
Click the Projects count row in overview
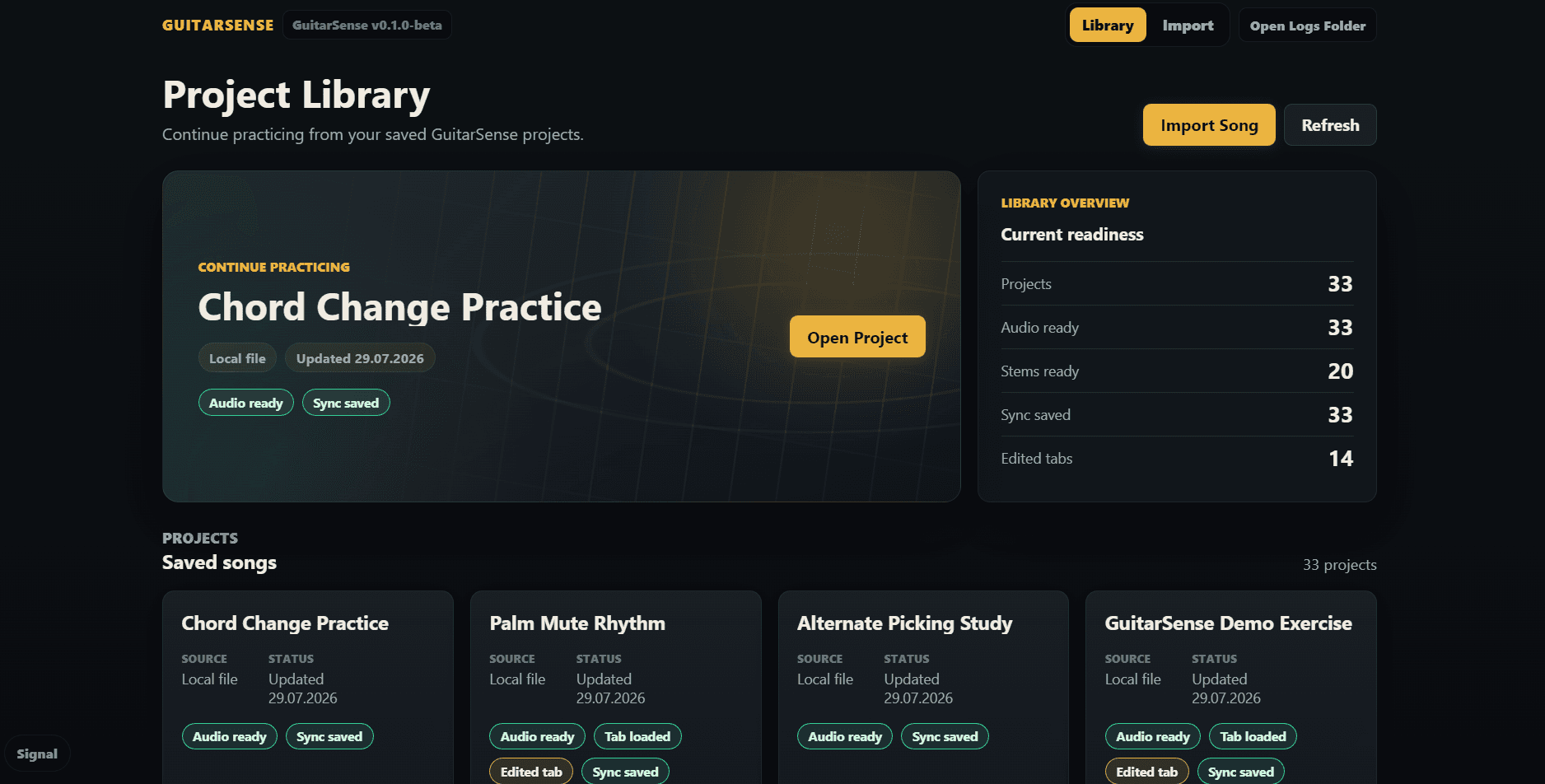[1177, 284]
